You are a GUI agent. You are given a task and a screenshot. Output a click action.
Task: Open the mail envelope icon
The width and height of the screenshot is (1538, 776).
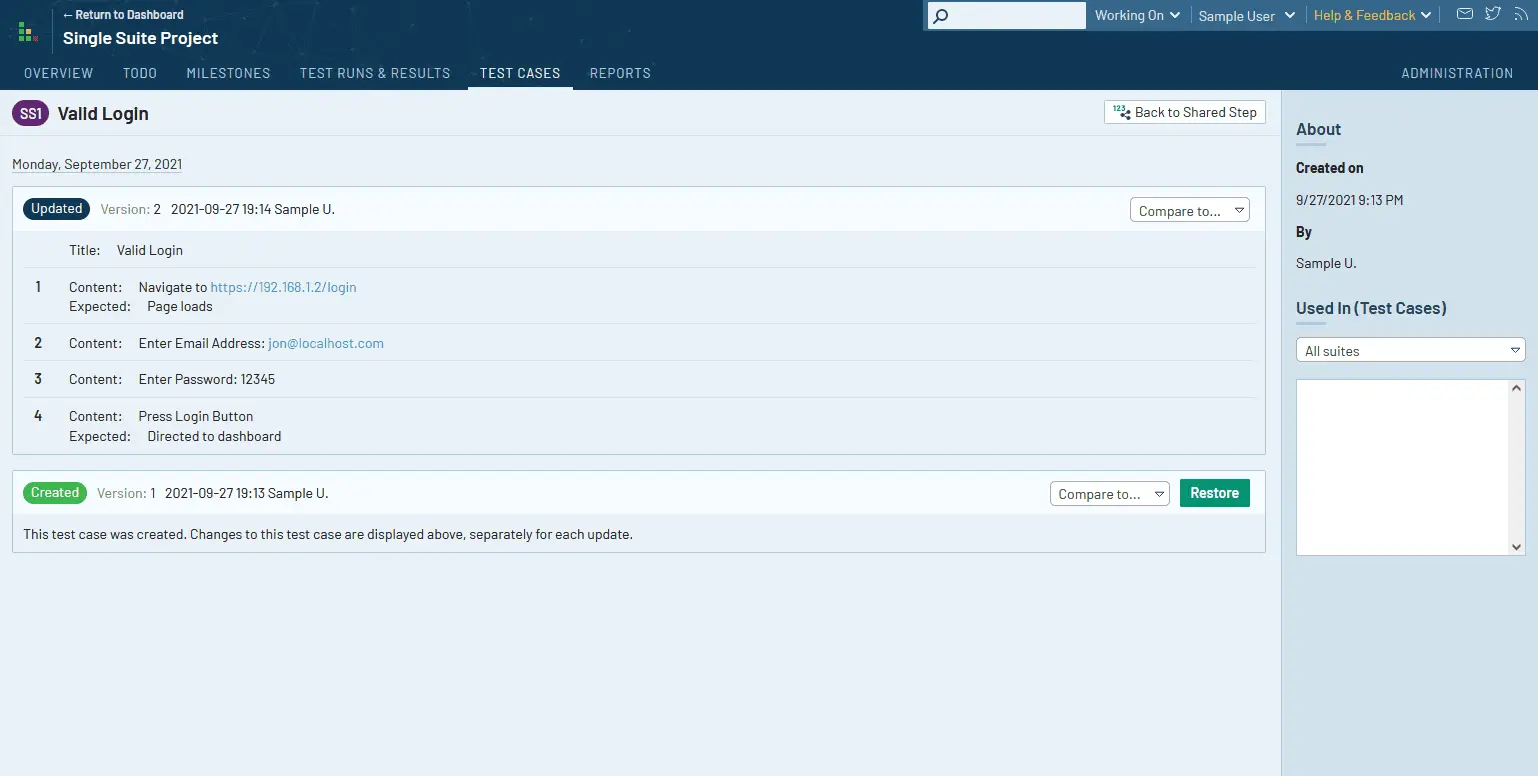pos(1464,14)
